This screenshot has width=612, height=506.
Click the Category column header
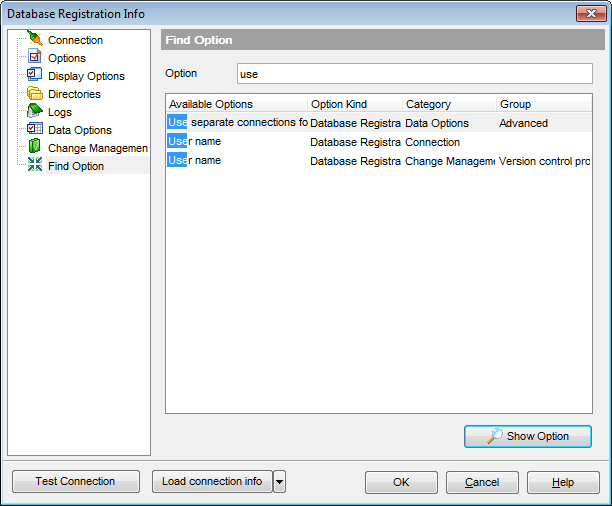448,104
